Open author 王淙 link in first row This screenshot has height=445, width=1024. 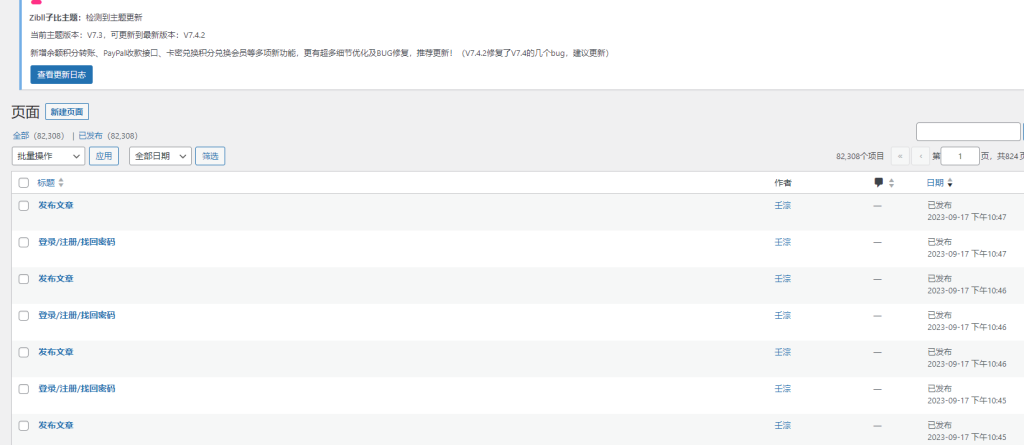coord(783,205)
